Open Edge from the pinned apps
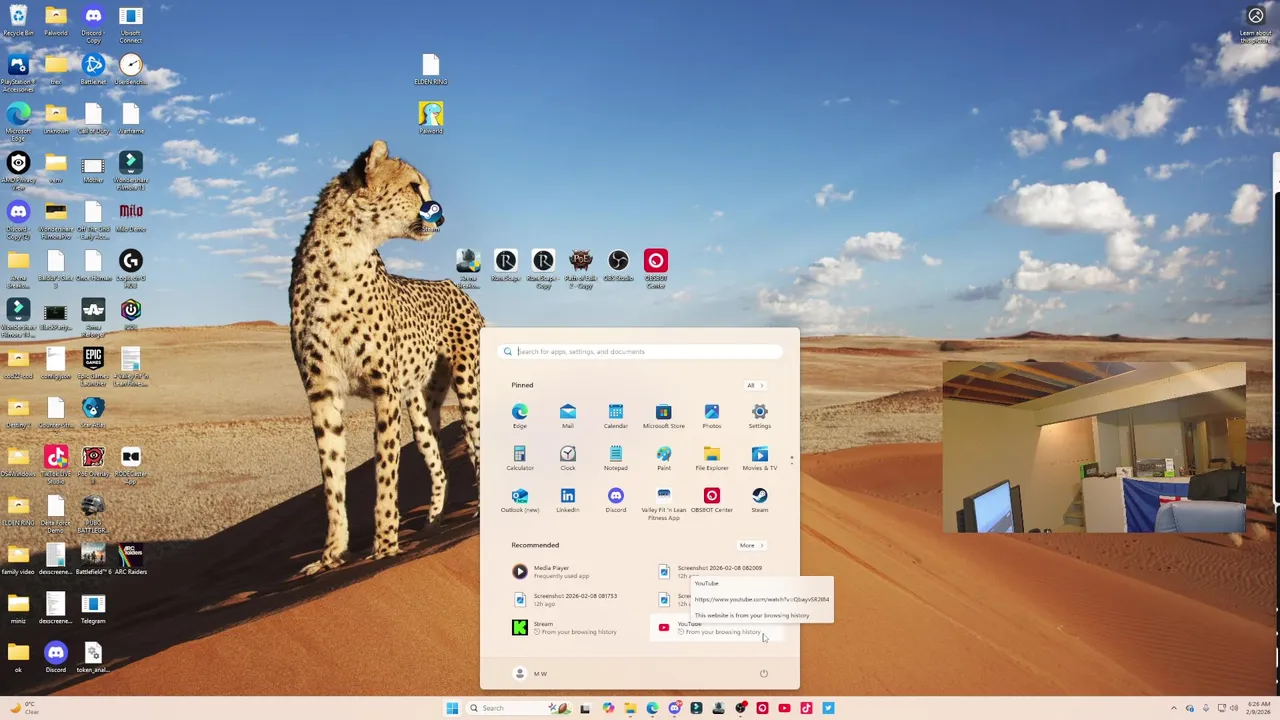Viewport: 1280px width, 720px height. (519, 416)
